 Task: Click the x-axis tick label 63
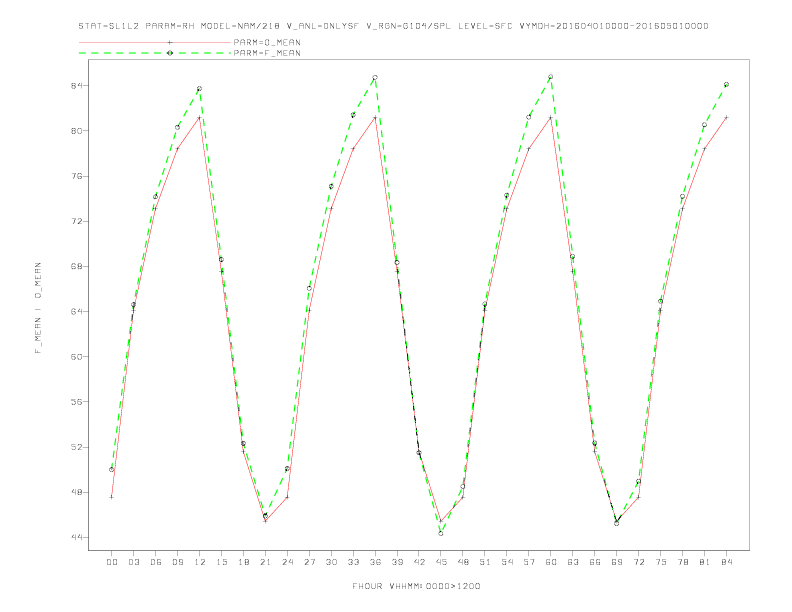pos(573,562)
